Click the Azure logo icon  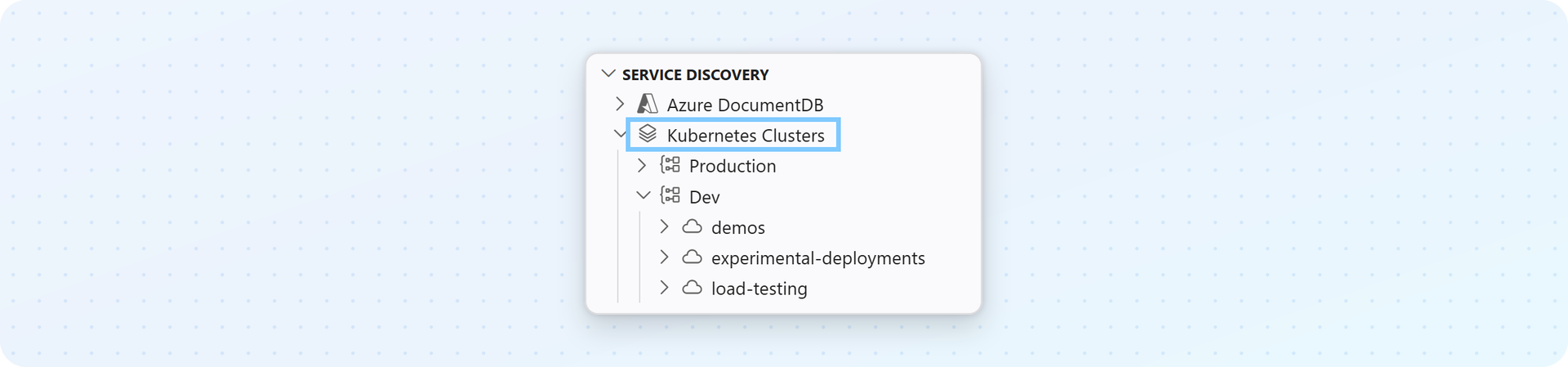648,104
